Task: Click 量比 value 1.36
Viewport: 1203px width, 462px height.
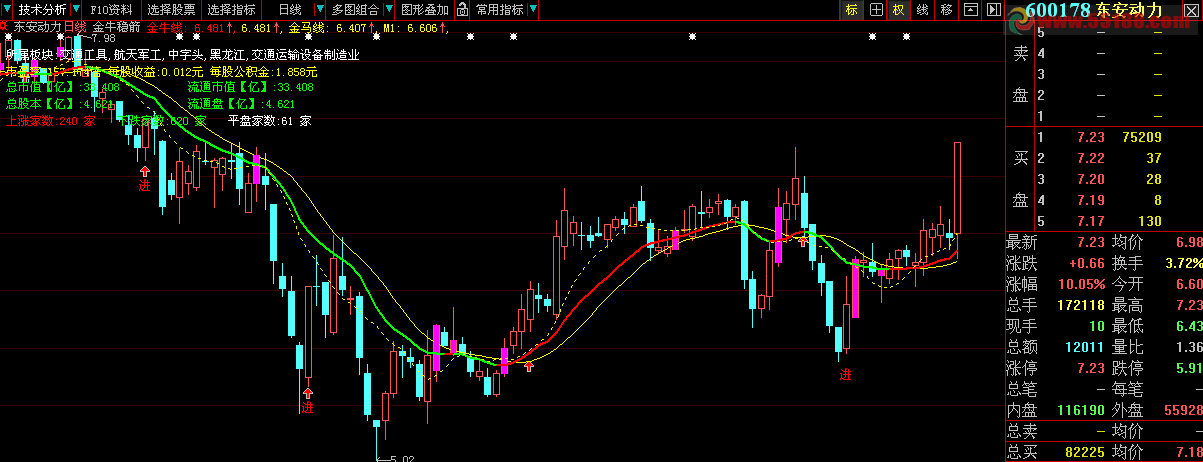Action: pos(1188,347)
